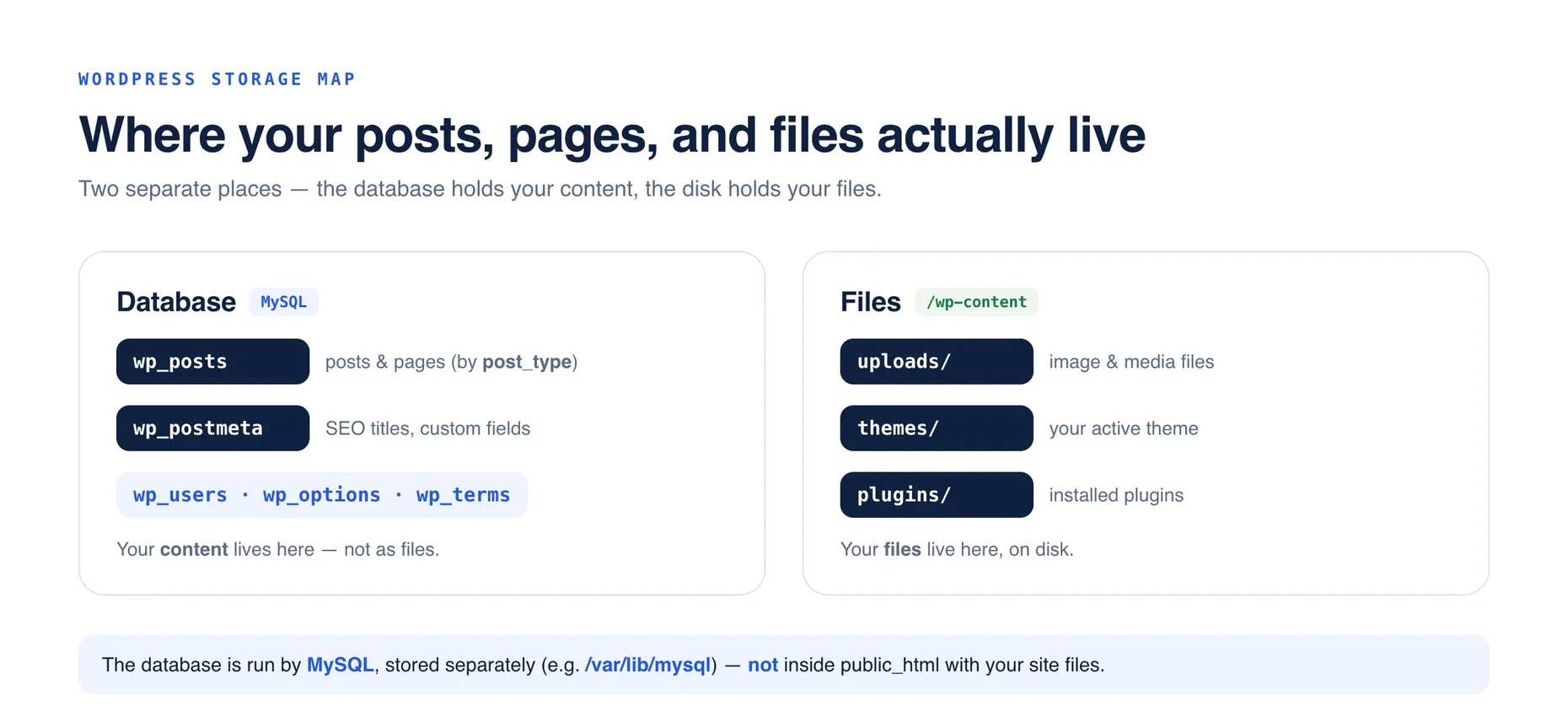Image resolution: width=1568 pixels, height=706 pixels.
Task: Click 'SEO titles, custom fields' description
Action: tap(427, 428)
